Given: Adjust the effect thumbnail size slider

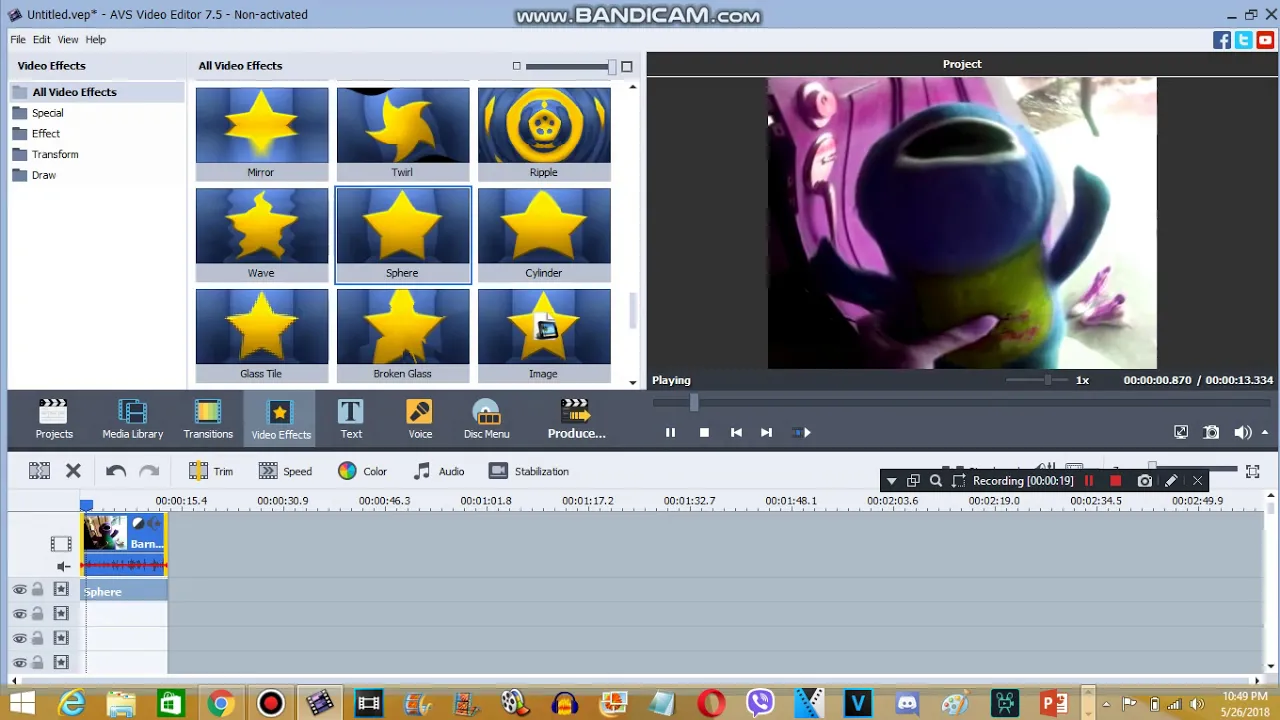Looking at the screenshot, I should point(610,66).
